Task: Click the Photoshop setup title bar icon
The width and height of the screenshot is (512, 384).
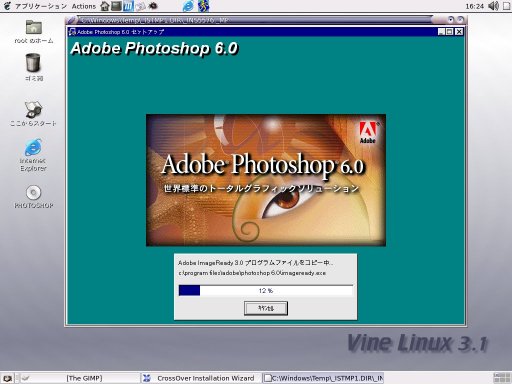Action: [x=72, y=32]
